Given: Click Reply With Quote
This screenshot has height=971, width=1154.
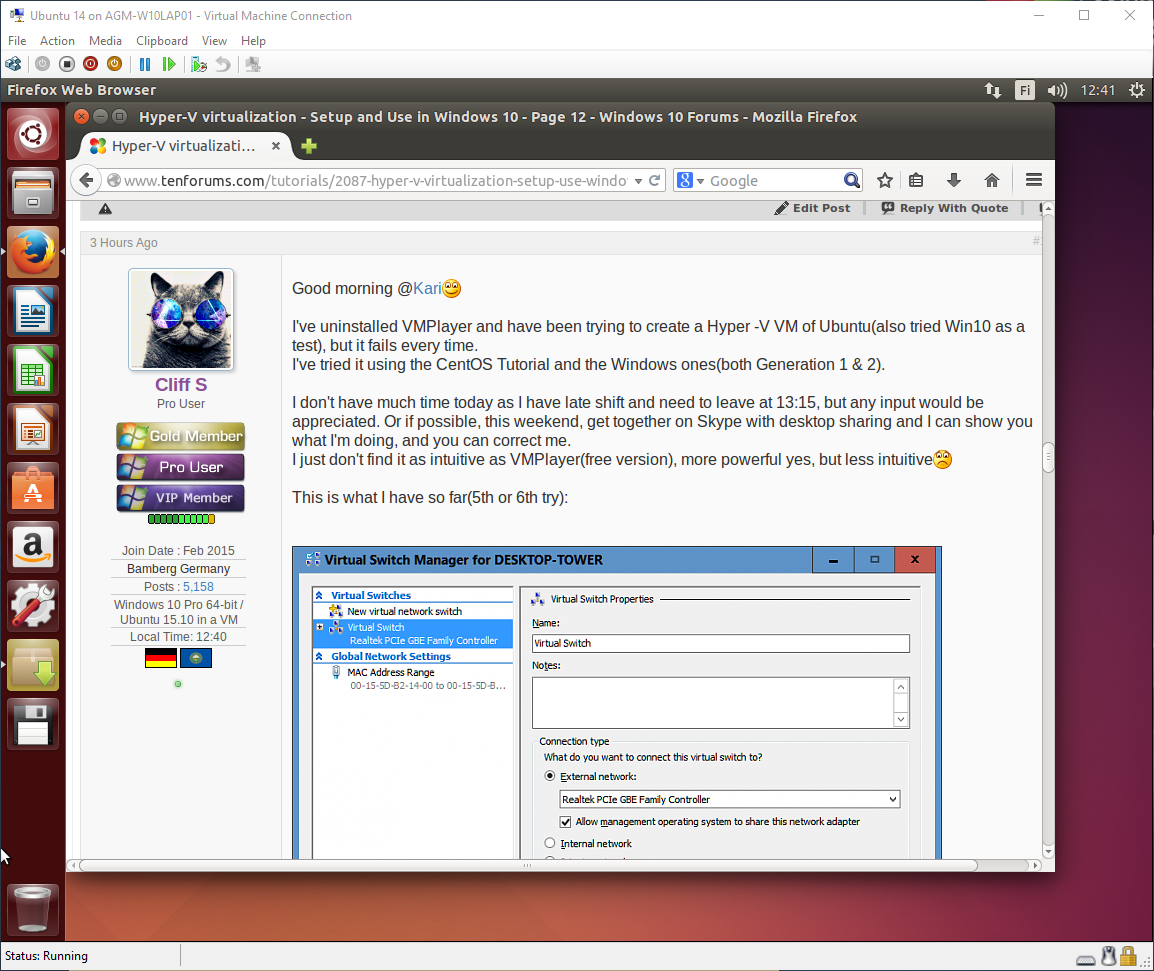Looking at the screenshot, I should [x=944, y=208].
